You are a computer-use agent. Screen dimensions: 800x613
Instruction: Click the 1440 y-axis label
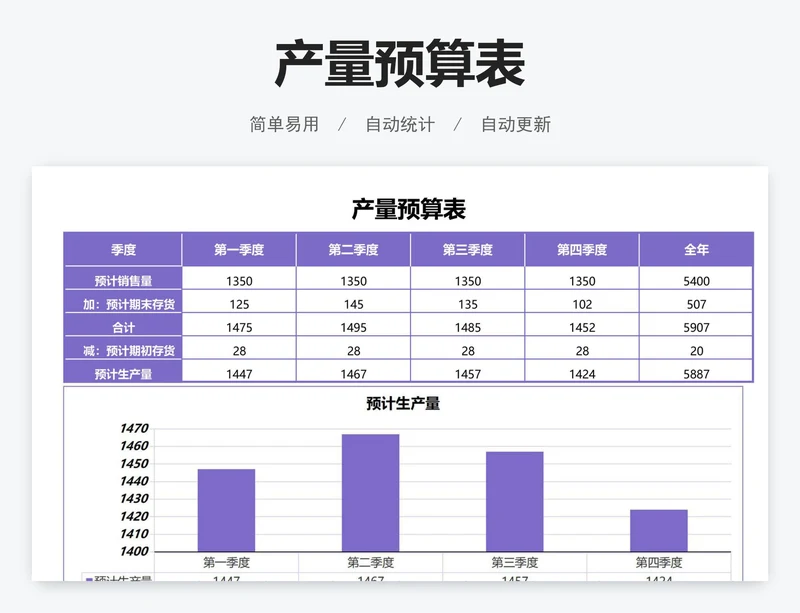134,481
